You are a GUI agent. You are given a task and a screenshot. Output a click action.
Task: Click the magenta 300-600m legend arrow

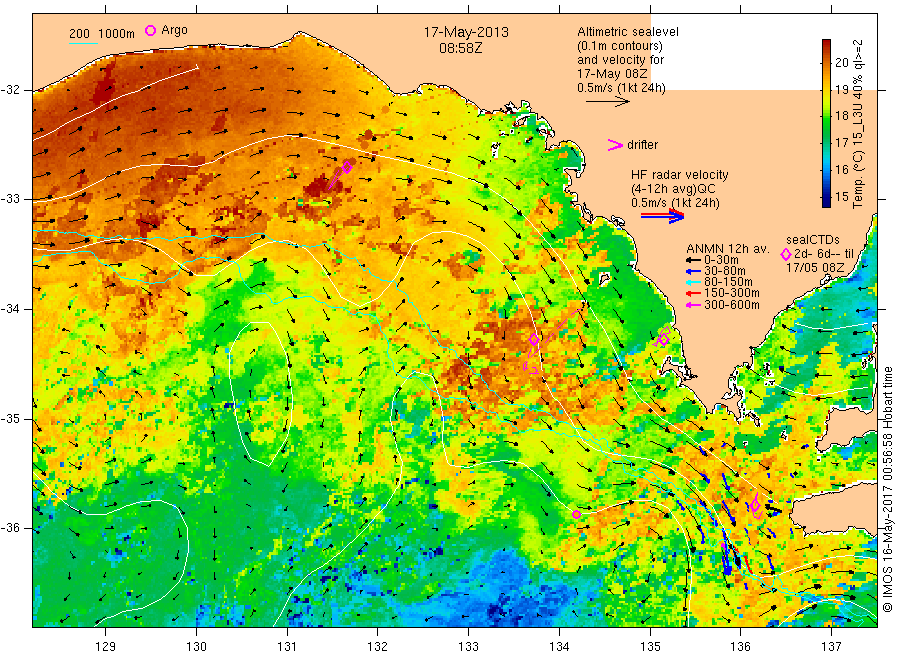tap(693, 305)
